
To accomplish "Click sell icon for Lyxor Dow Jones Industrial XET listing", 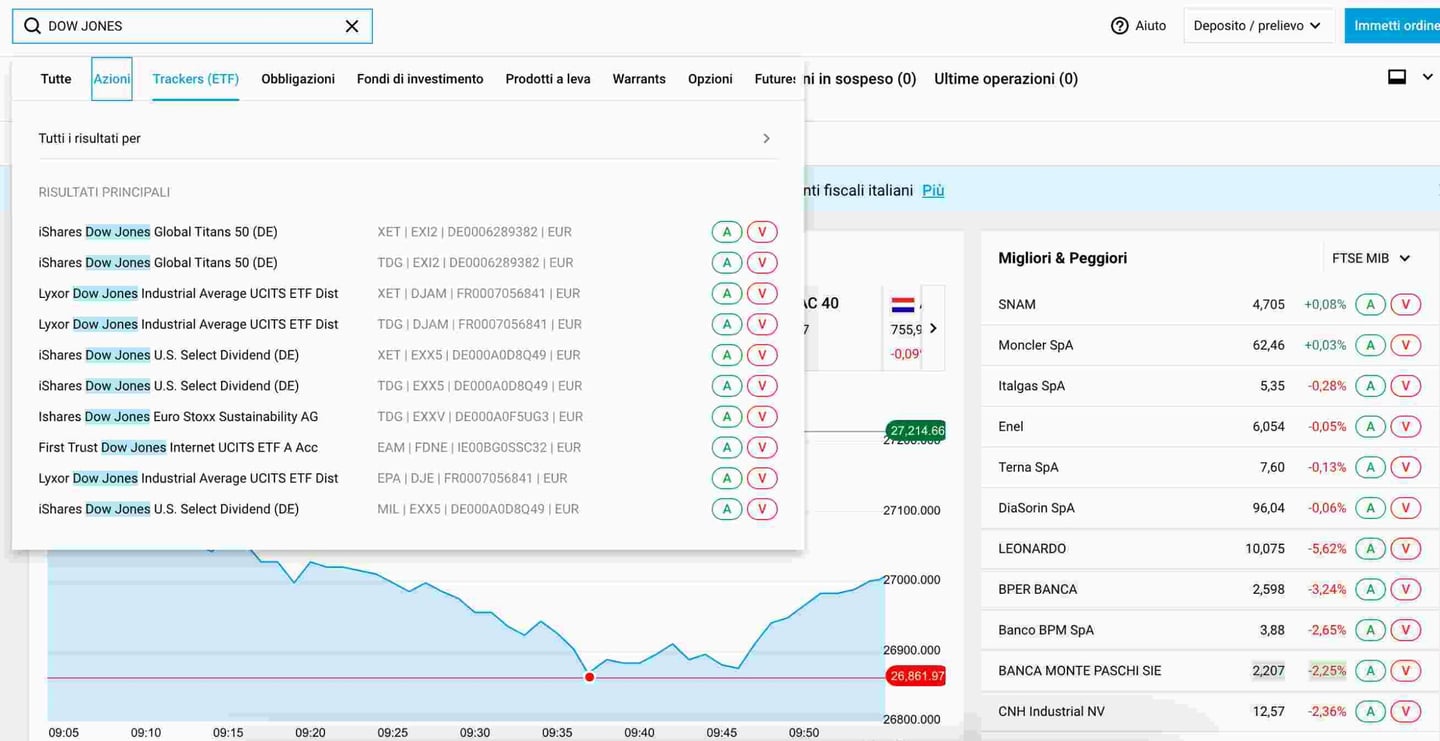I will click(762, 293).
